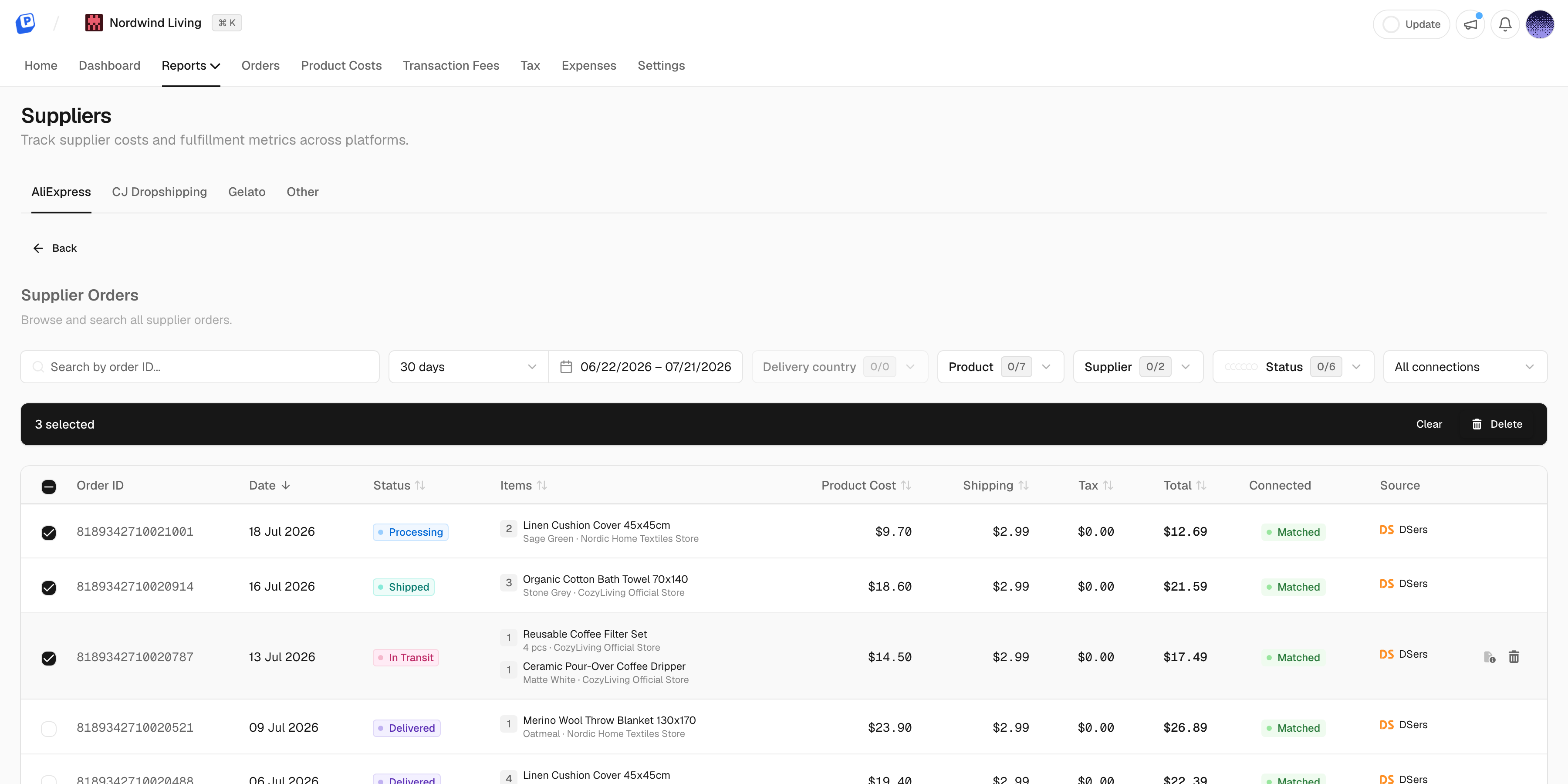Switch to Gelato tab
This screenshot has width=1568, height=784.
tap(247, 192)
